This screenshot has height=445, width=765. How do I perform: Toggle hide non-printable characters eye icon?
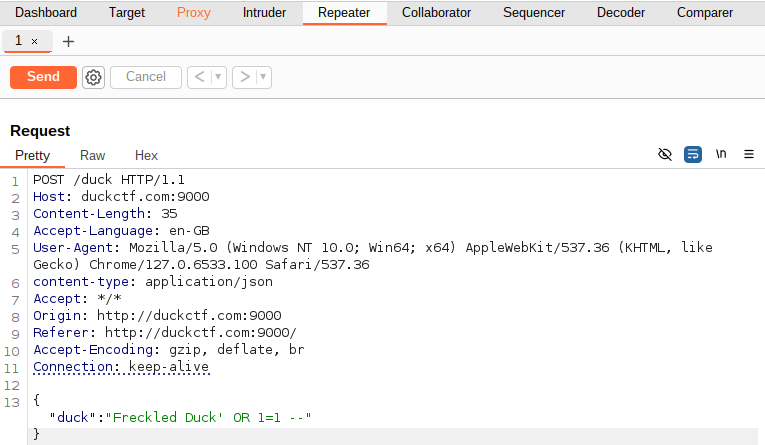point(664,154)
